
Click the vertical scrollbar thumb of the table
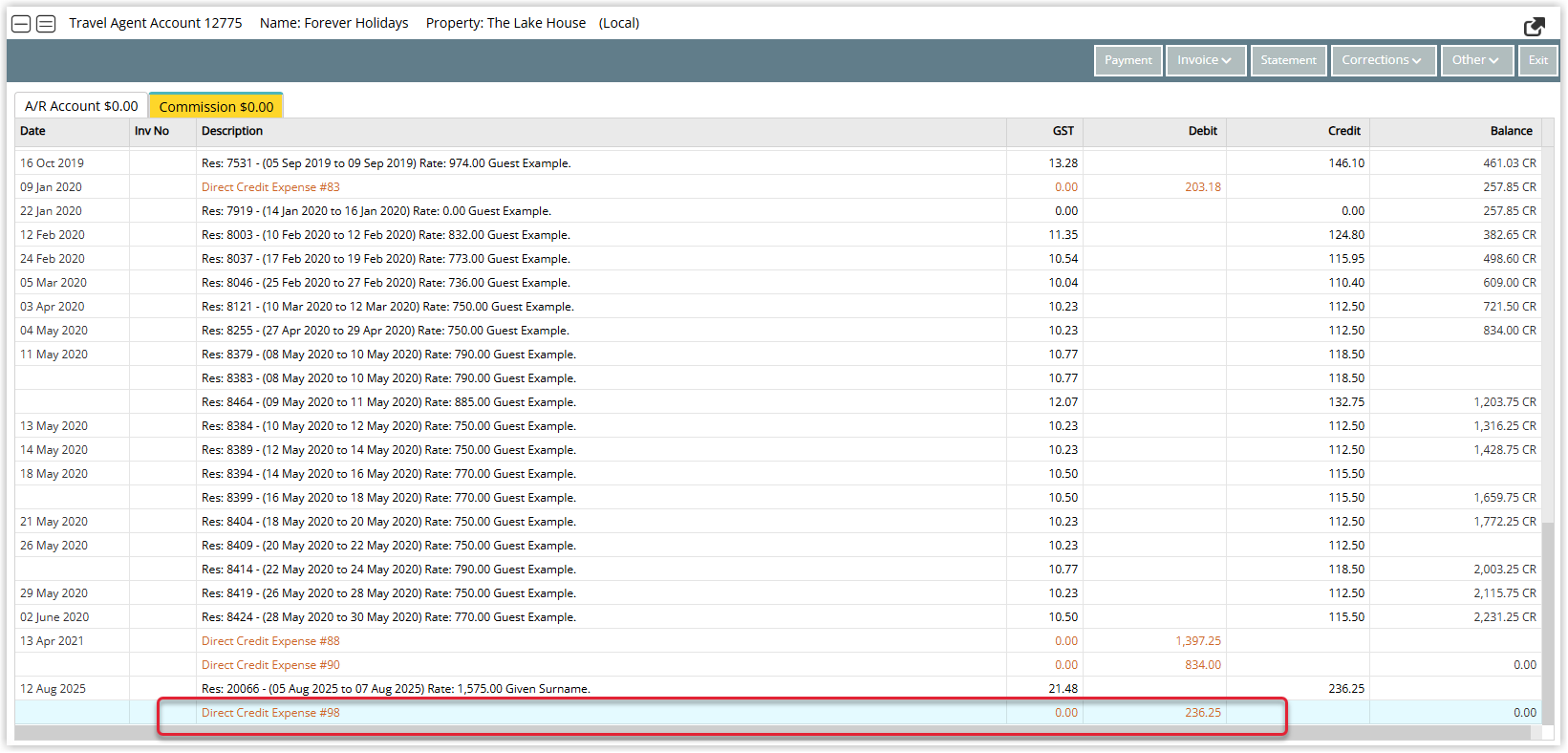(1548, 621)
